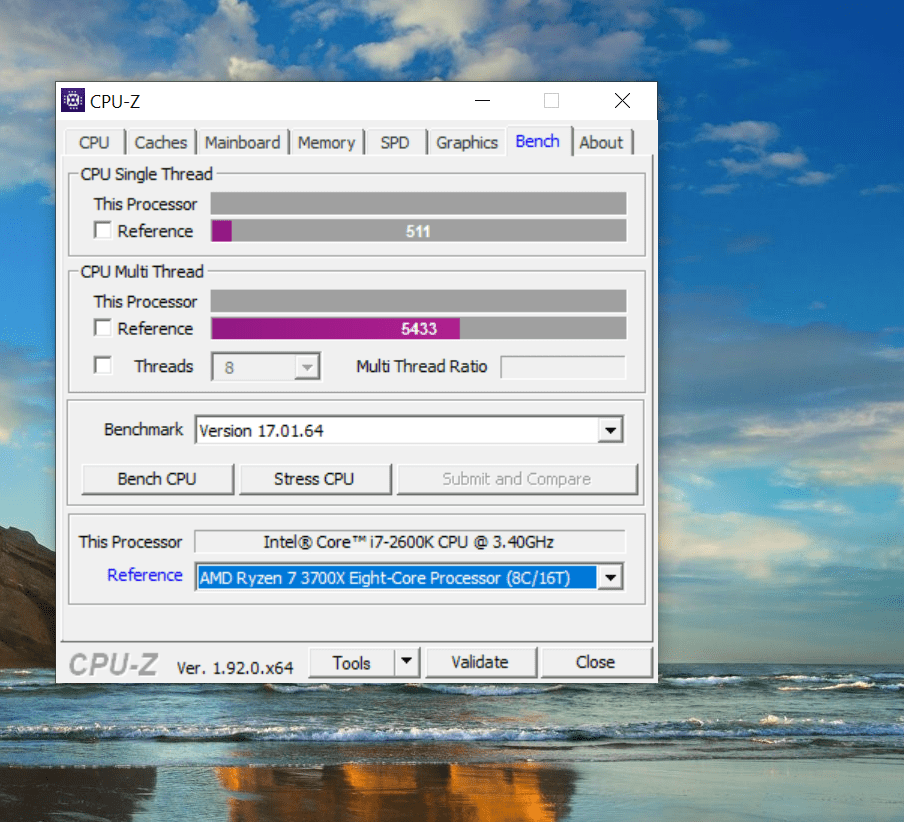Minimize the CPU-Z window
The height and width of the screenshot is (822, 904).
point(483,101)
